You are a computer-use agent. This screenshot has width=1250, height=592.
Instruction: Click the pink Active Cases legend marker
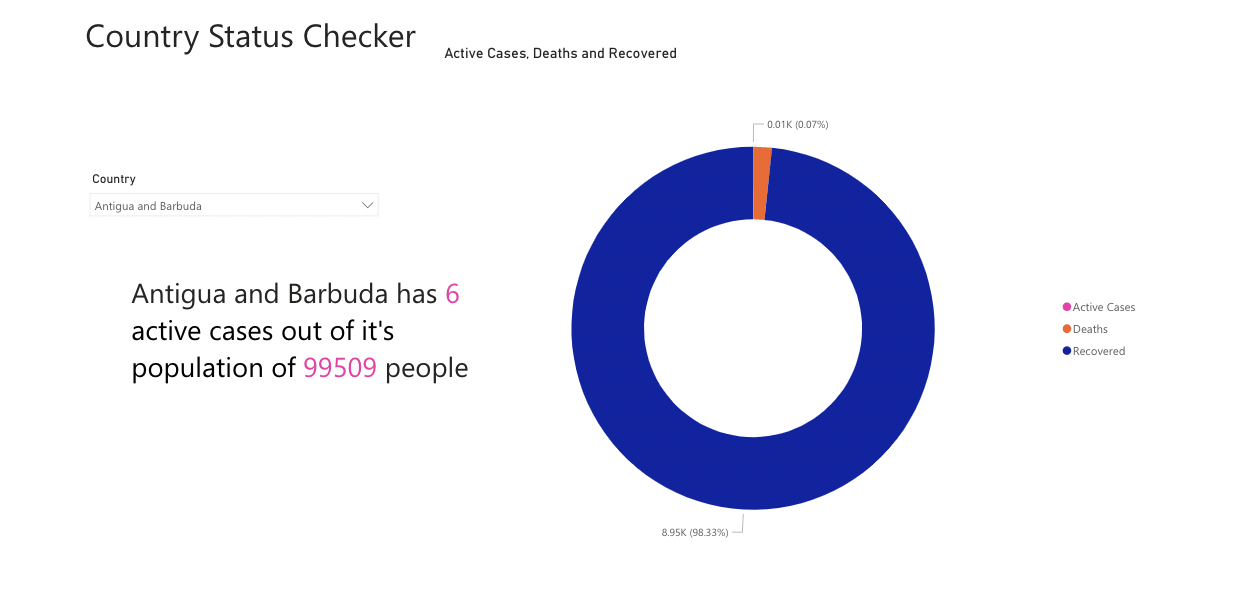1067,307
